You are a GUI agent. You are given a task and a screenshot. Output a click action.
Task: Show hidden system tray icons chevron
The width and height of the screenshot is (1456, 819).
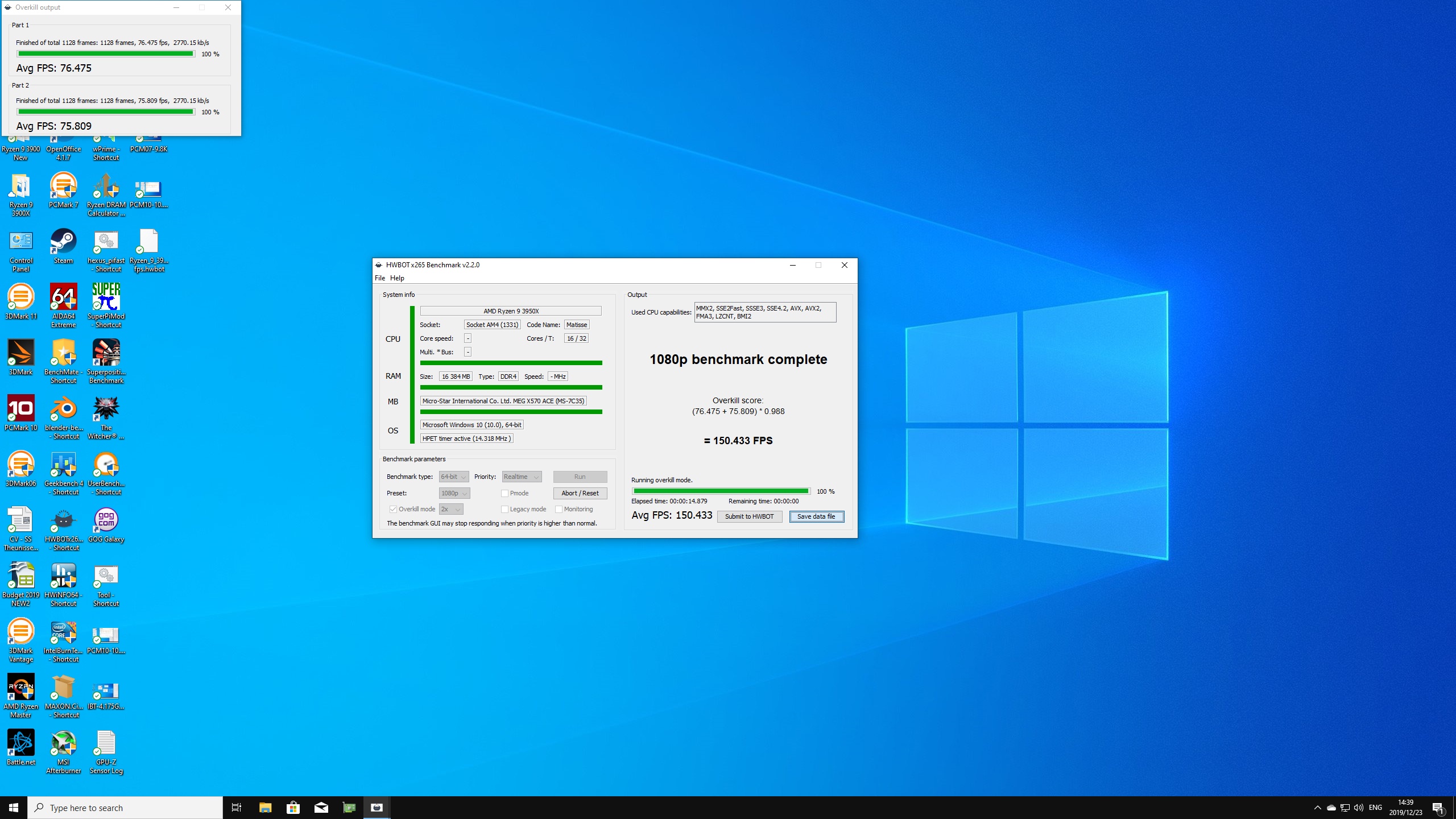pos(1317,808)
